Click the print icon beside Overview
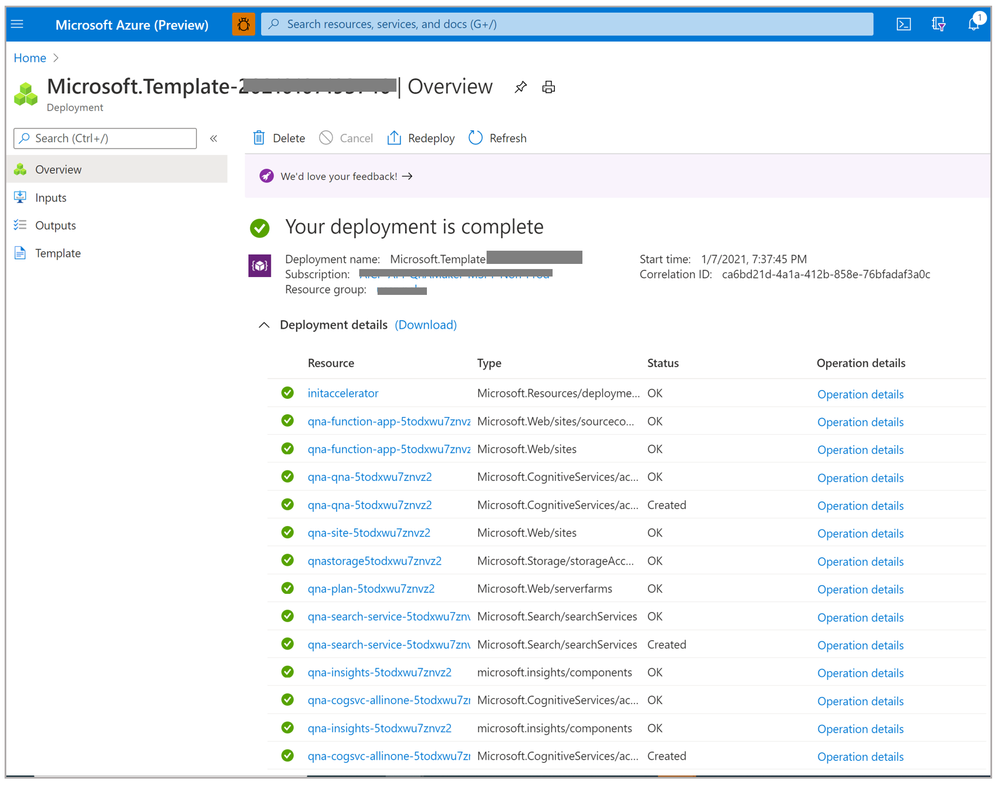The image size is (999, 786). tap(549, 87)
